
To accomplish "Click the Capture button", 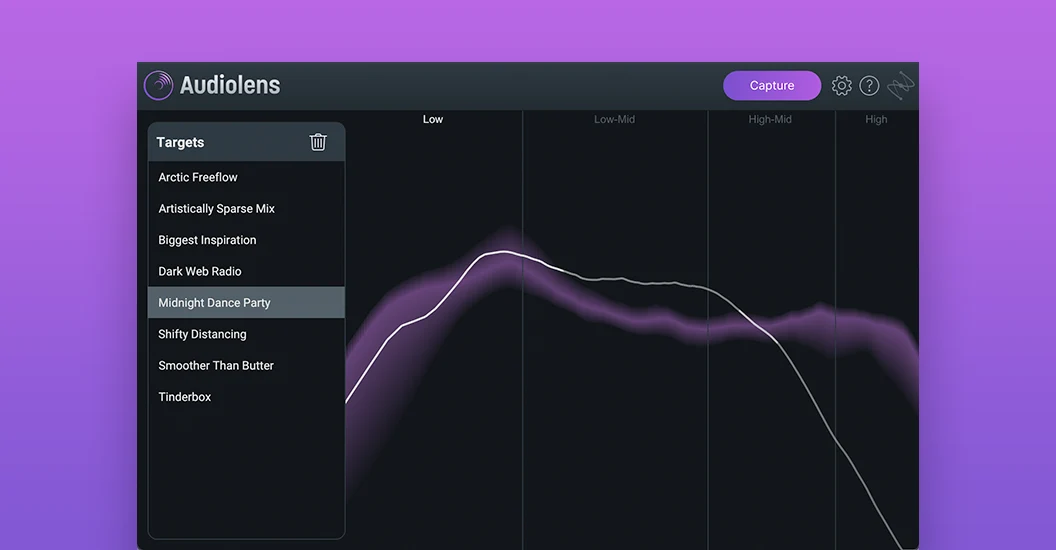I will [772, 85].
